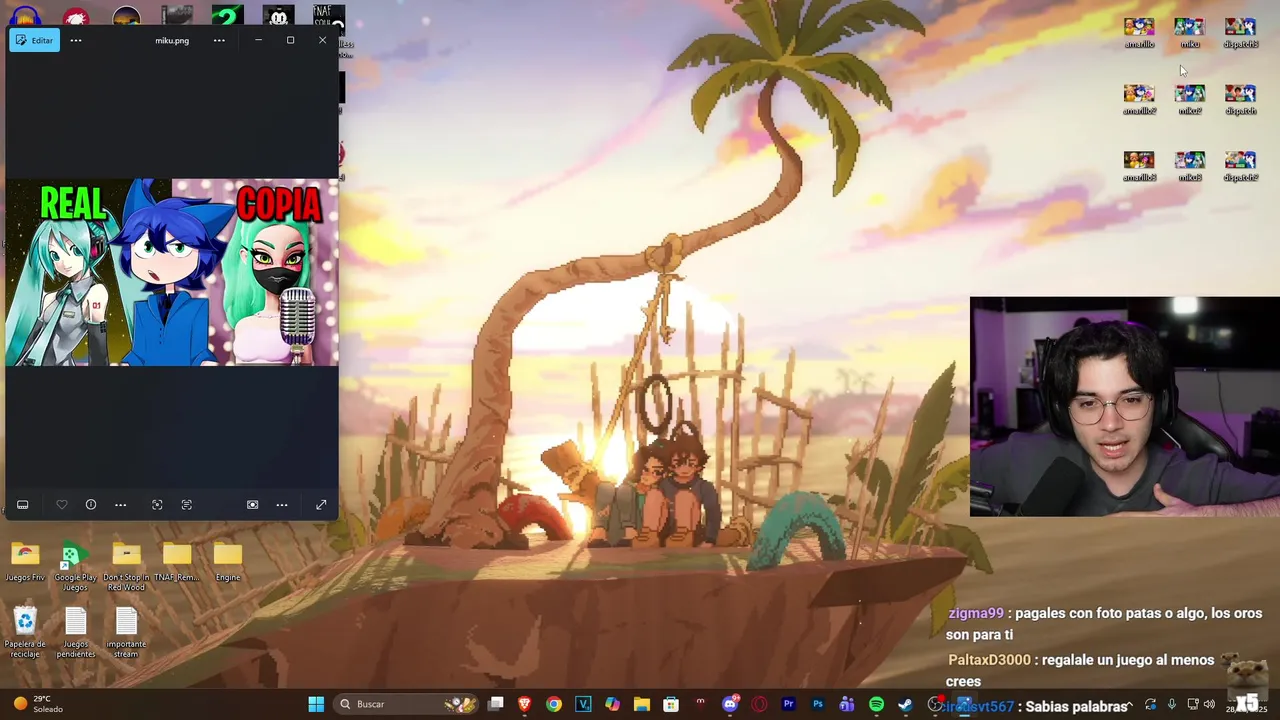1280x720 pixels.
Task: Open Discord from taskbar
Action: coord(730,704)
